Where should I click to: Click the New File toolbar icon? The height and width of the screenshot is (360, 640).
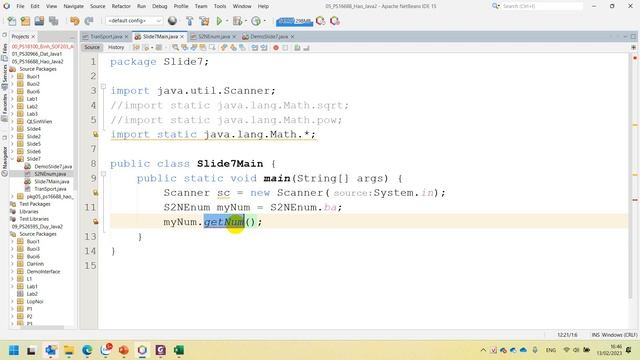click(12, 21)
